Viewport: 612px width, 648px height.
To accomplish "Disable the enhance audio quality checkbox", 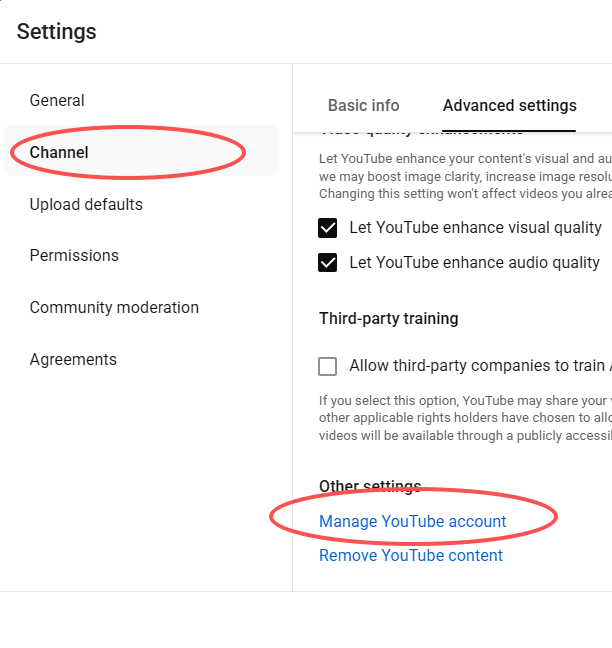I will (328, 264).
